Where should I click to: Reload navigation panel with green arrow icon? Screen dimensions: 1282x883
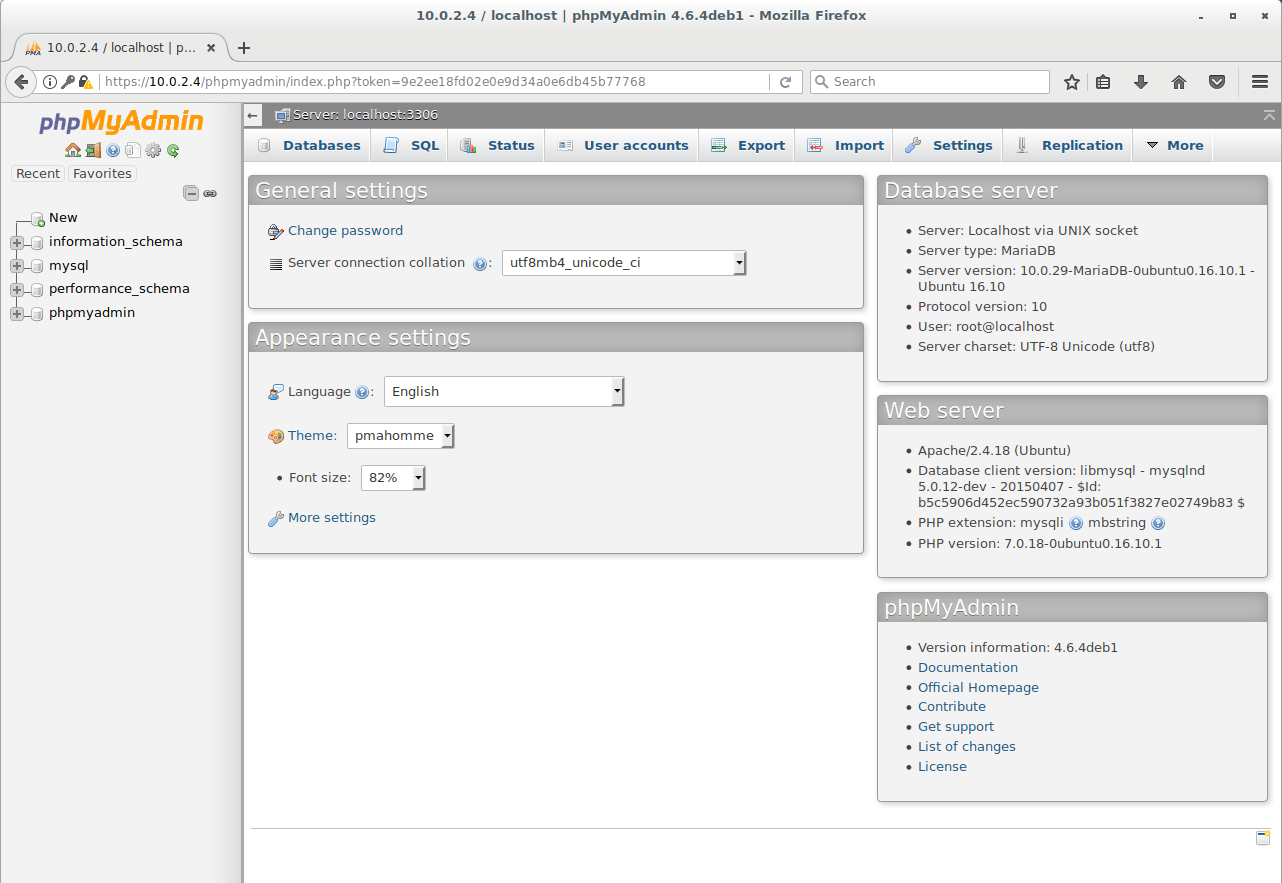click(173, 150)
